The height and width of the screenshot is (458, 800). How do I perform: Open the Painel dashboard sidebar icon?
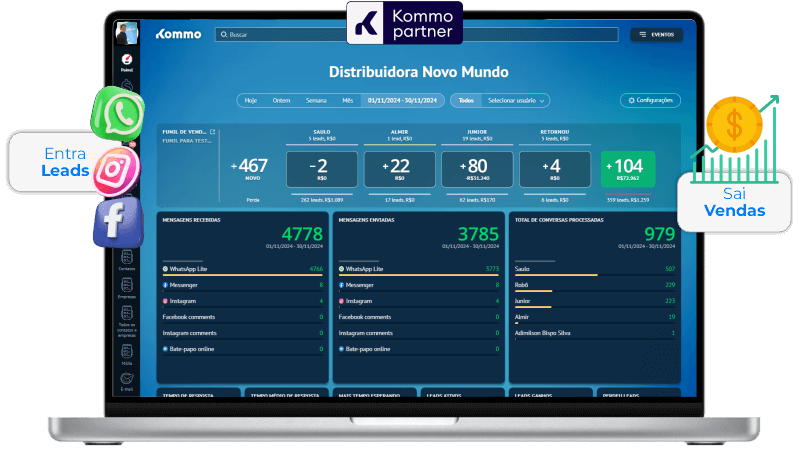coord(127,62)
